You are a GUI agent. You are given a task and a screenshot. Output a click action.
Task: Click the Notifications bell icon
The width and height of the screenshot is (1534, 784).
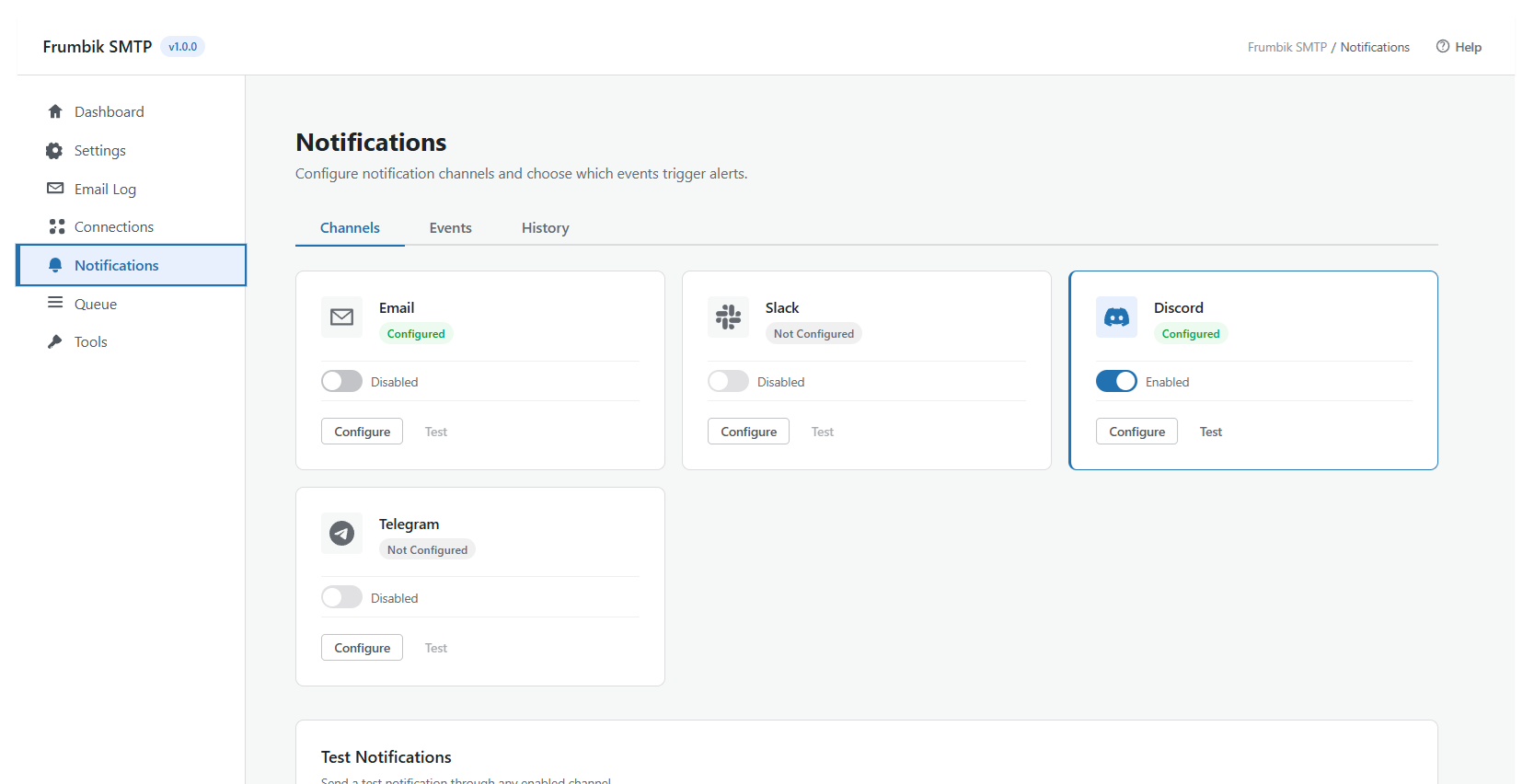point(55,265)
